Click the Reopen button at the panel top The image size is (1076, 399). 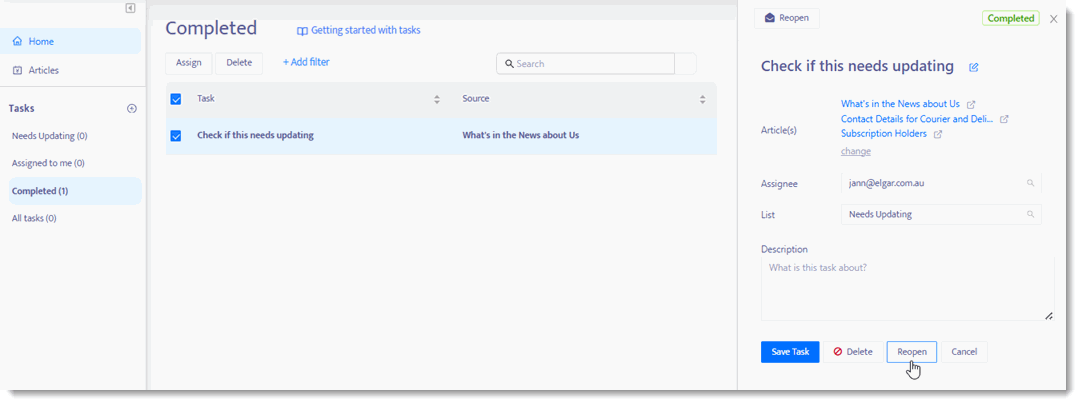point(787,19)
